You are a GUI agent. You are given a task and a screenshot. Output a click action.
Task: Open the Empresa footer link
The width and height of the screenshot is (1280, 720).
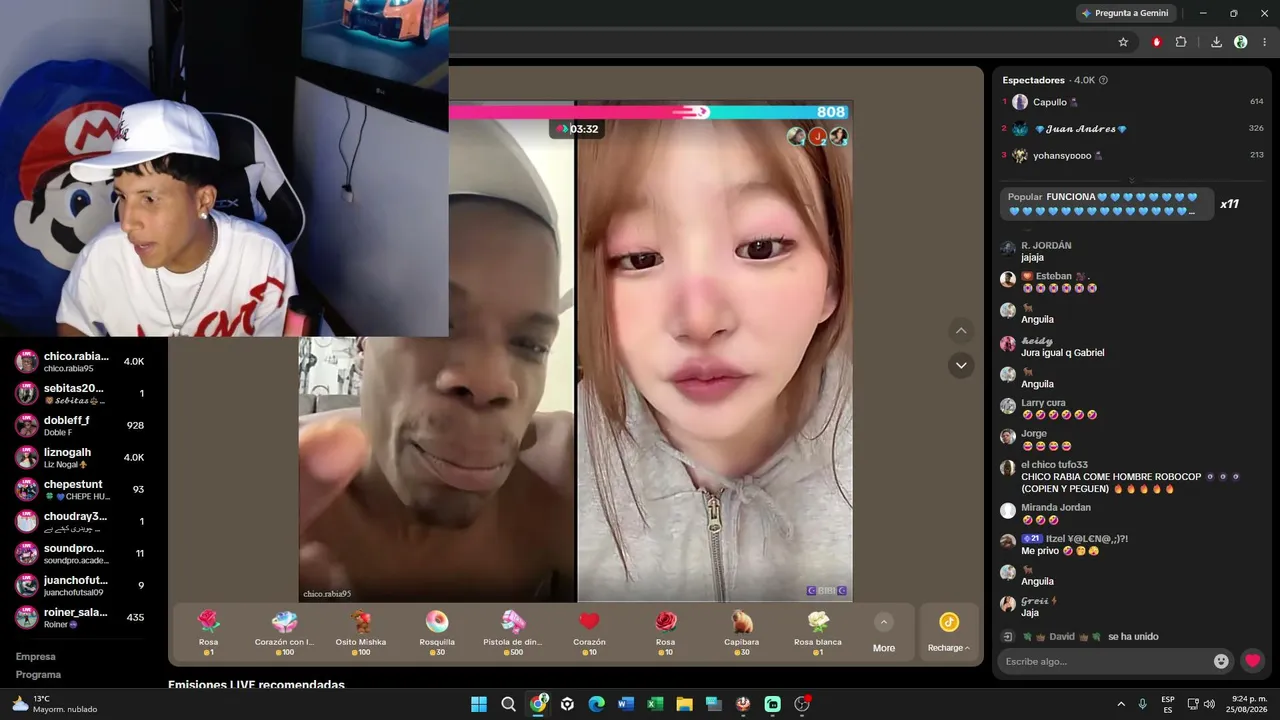36,657
